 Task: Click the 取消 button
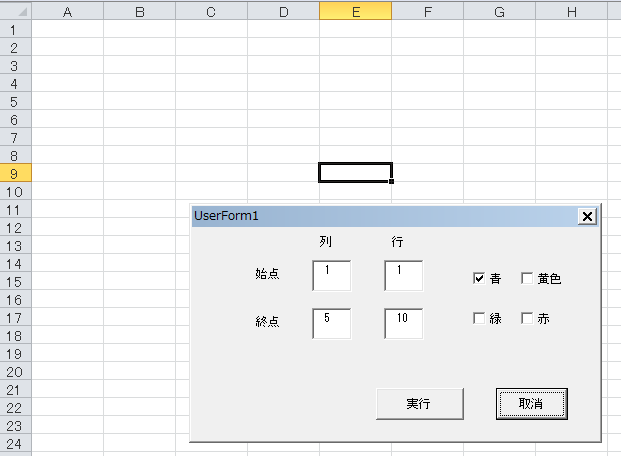(531, 404)
